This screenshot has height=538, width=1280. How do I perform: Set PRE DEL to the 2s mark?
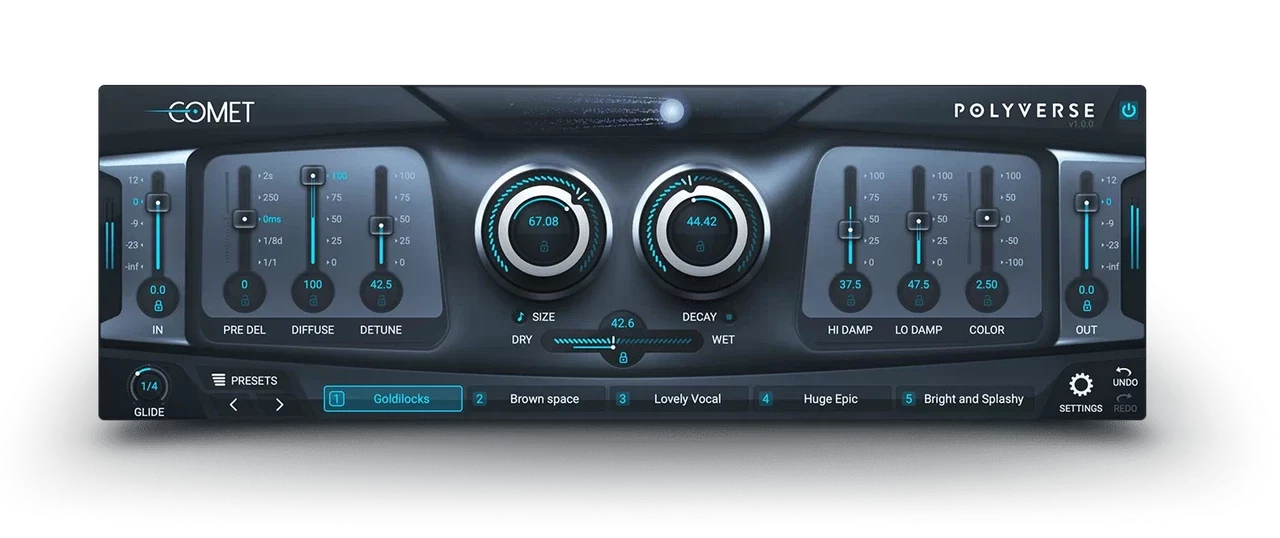(x=267, y=175)
